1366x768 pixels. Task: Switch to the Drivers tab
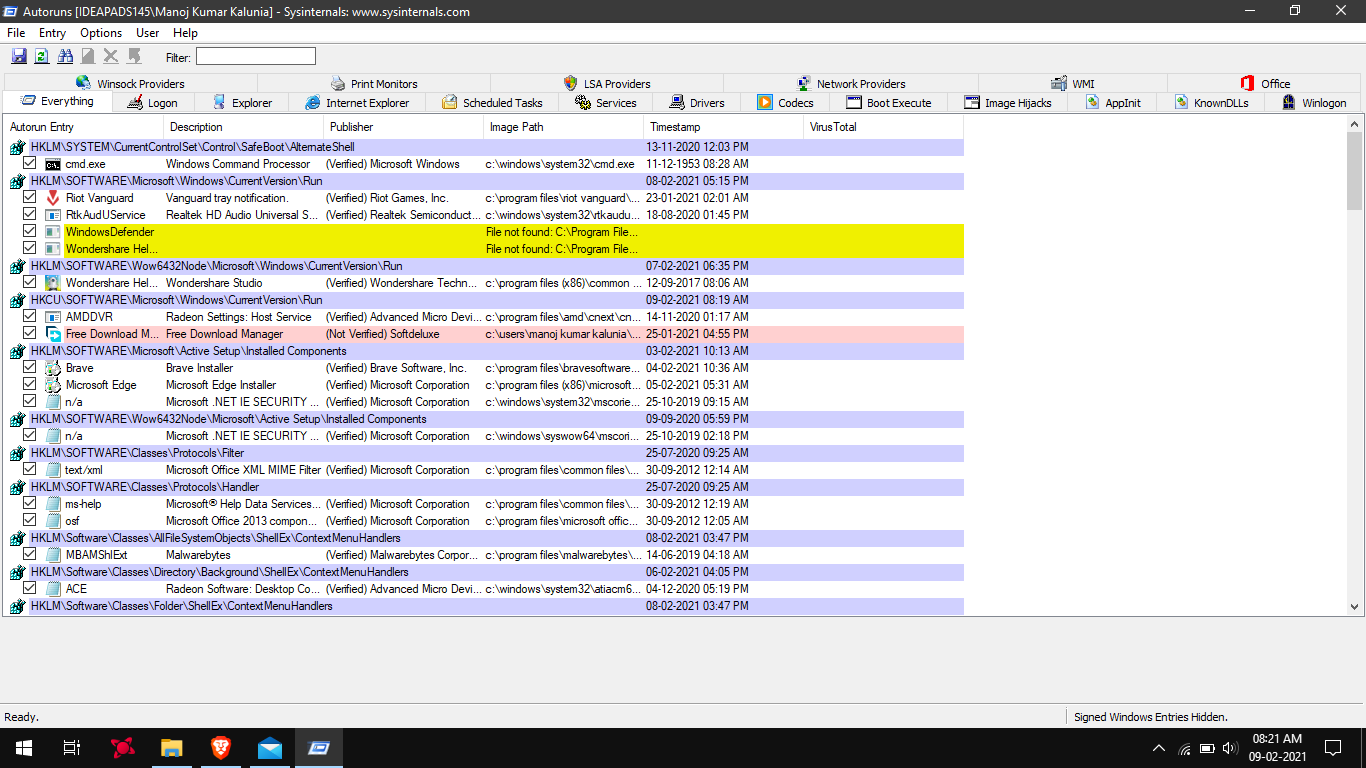pos(697,103)
